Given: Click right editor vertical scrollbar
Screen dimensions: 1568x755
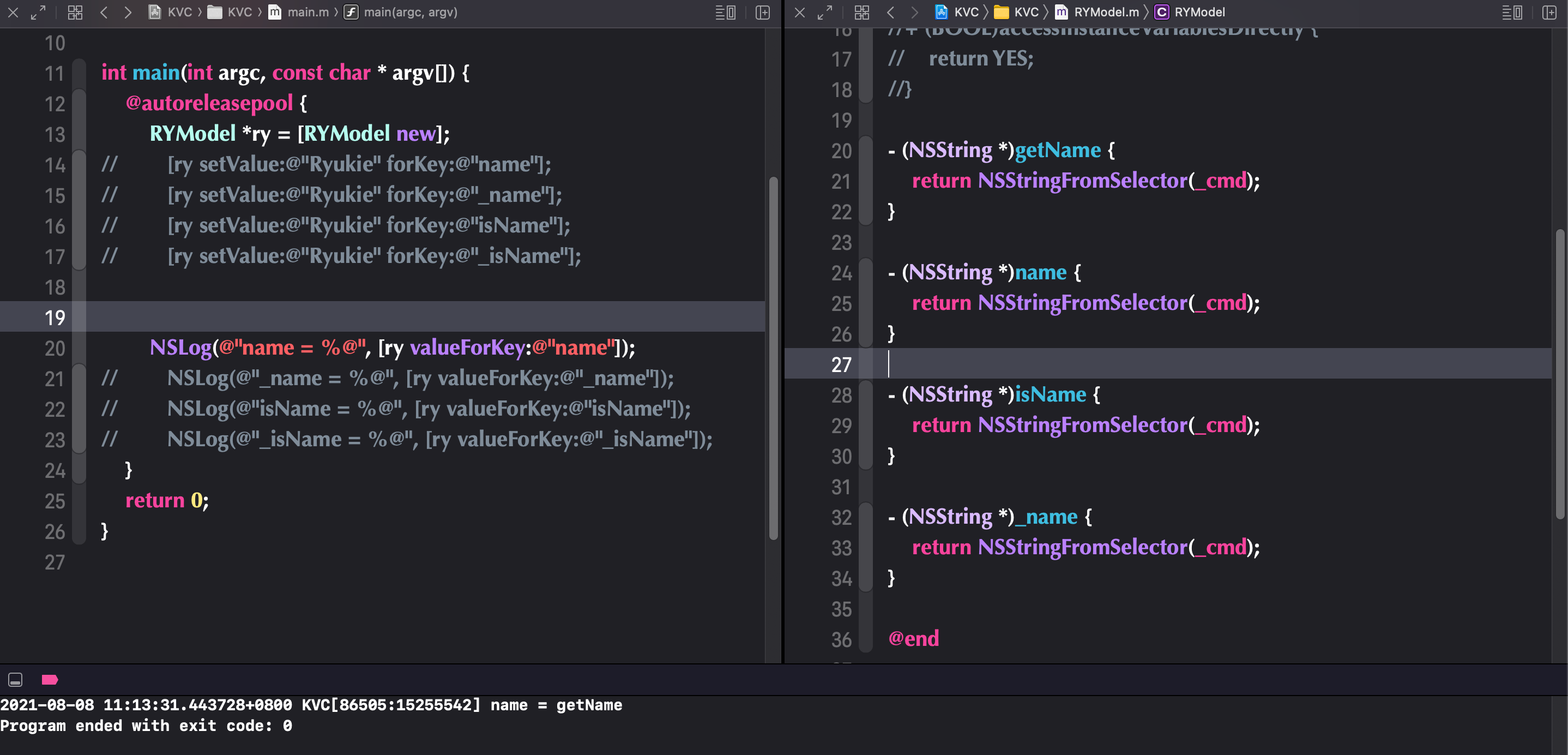Looking at the screenshot, I should click(1560, 374).
